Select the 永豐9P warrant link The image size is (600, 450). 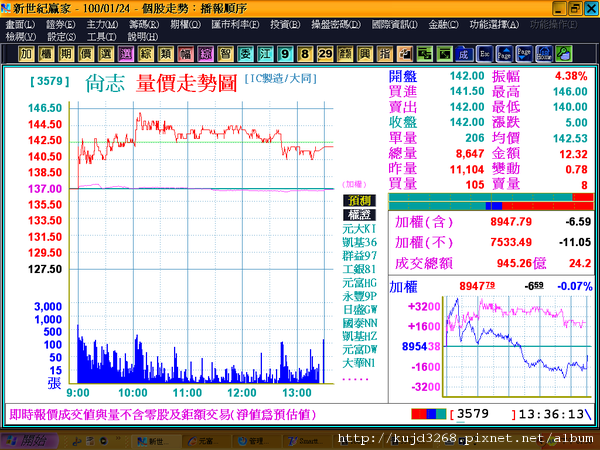click(x=359, y=296)
